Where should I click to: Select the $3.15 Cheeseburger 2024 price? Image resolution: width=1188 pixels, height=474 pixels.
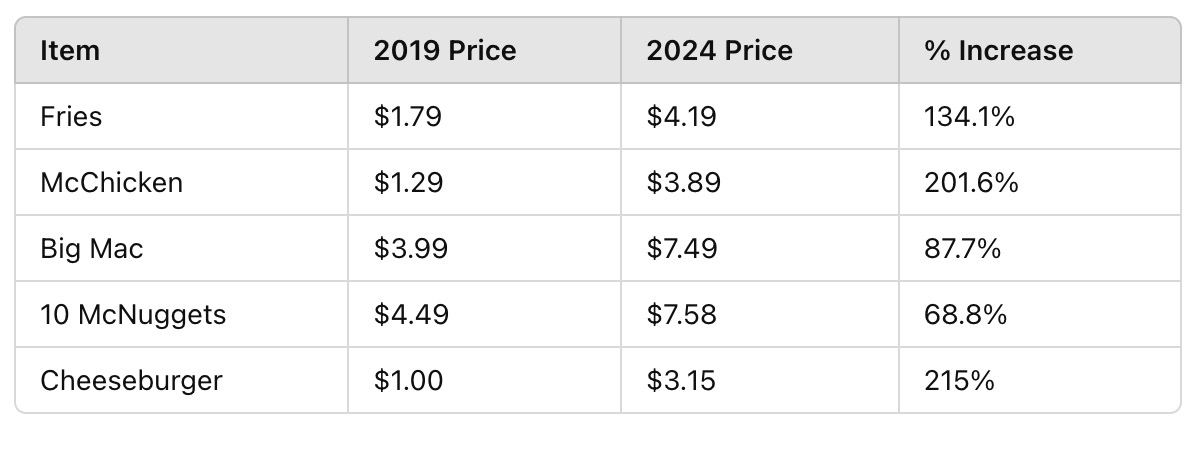point(681,381)
